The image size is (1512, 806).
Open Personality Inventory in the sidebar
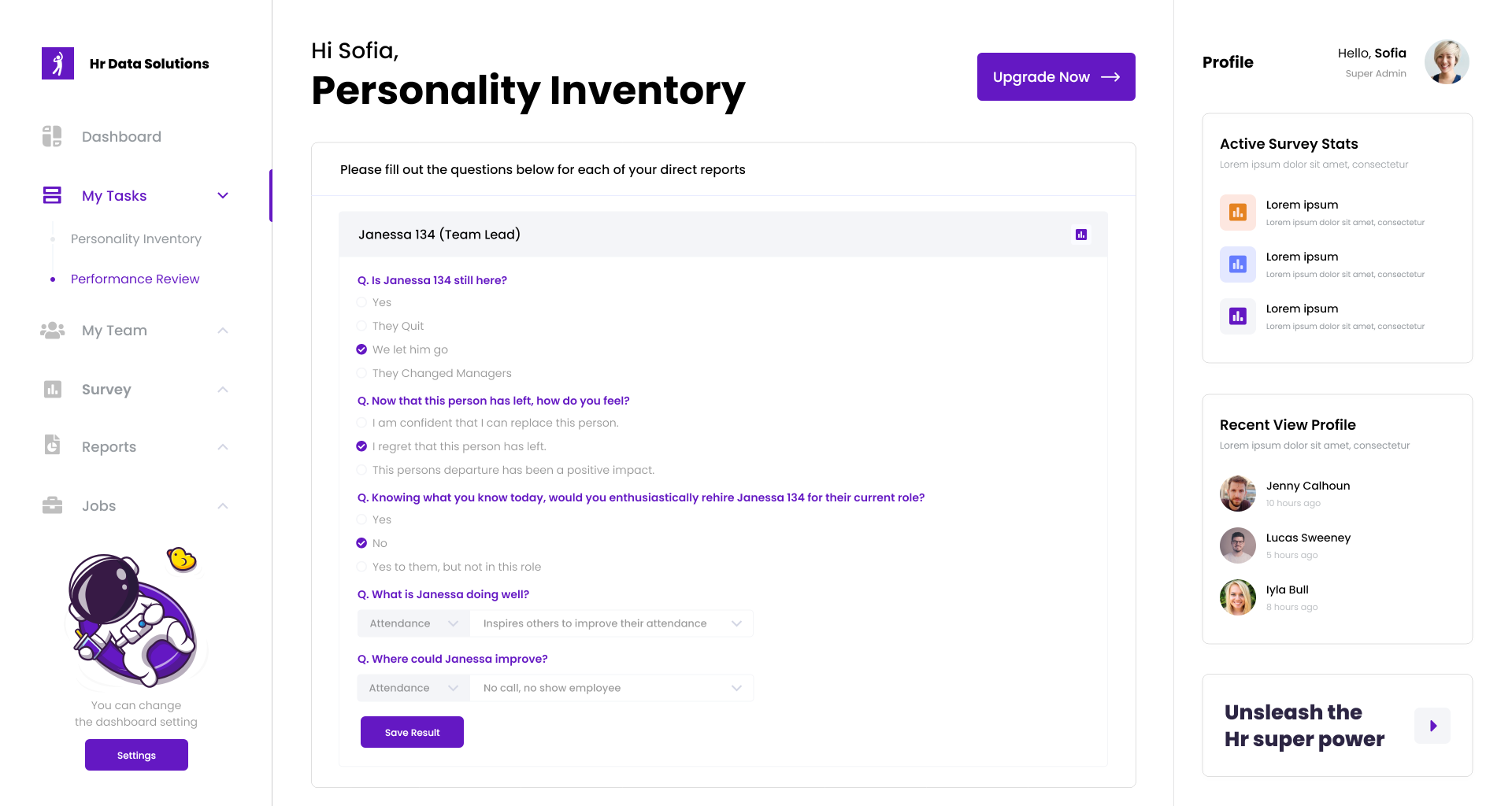coord(135,238)
